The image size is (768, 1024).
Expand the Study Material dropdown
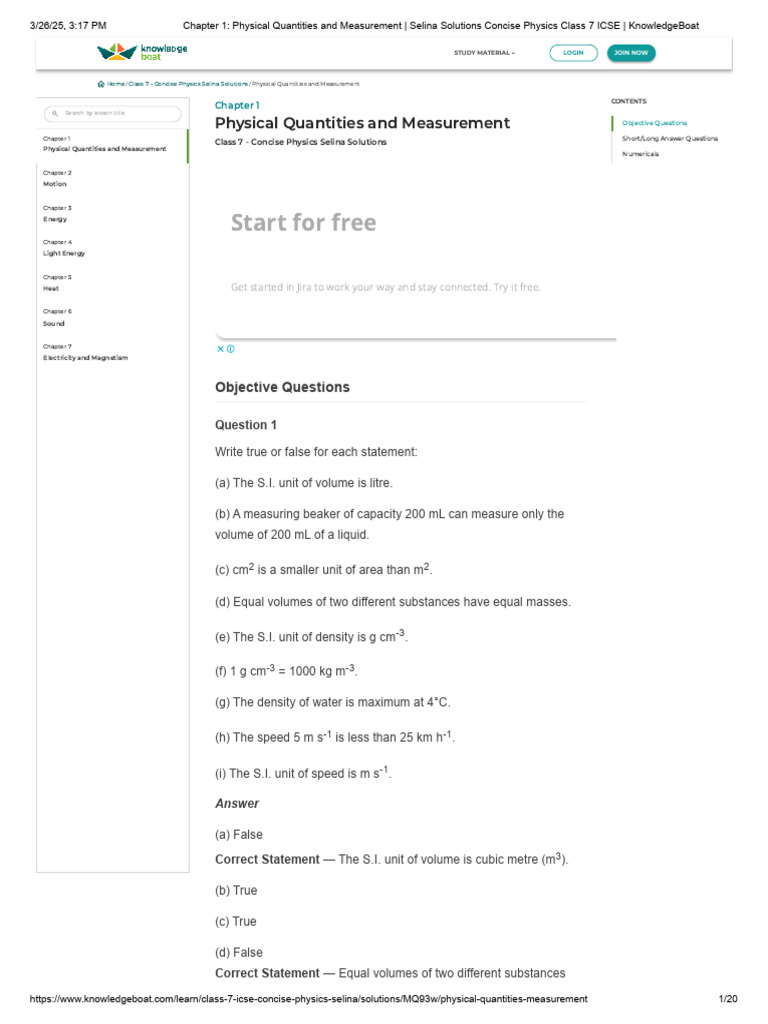click(484, 52)
